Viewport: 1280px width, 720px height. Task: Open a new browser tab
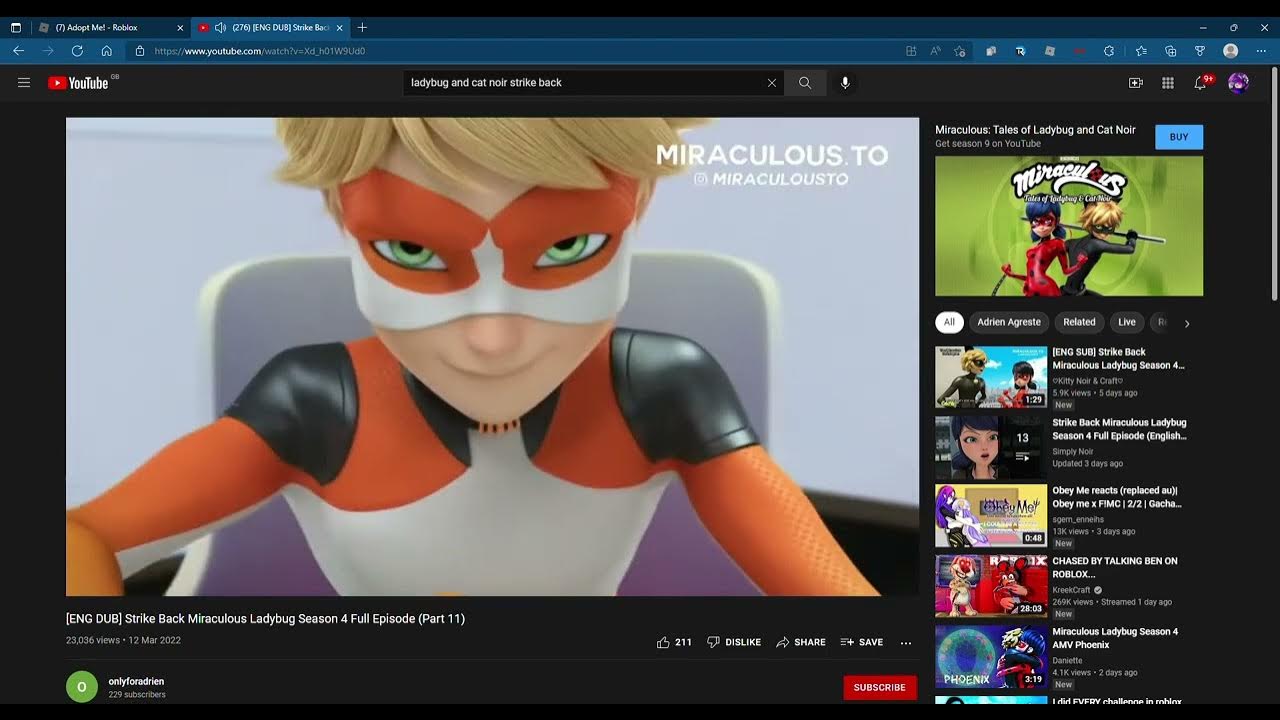click(x=362, y=28)
